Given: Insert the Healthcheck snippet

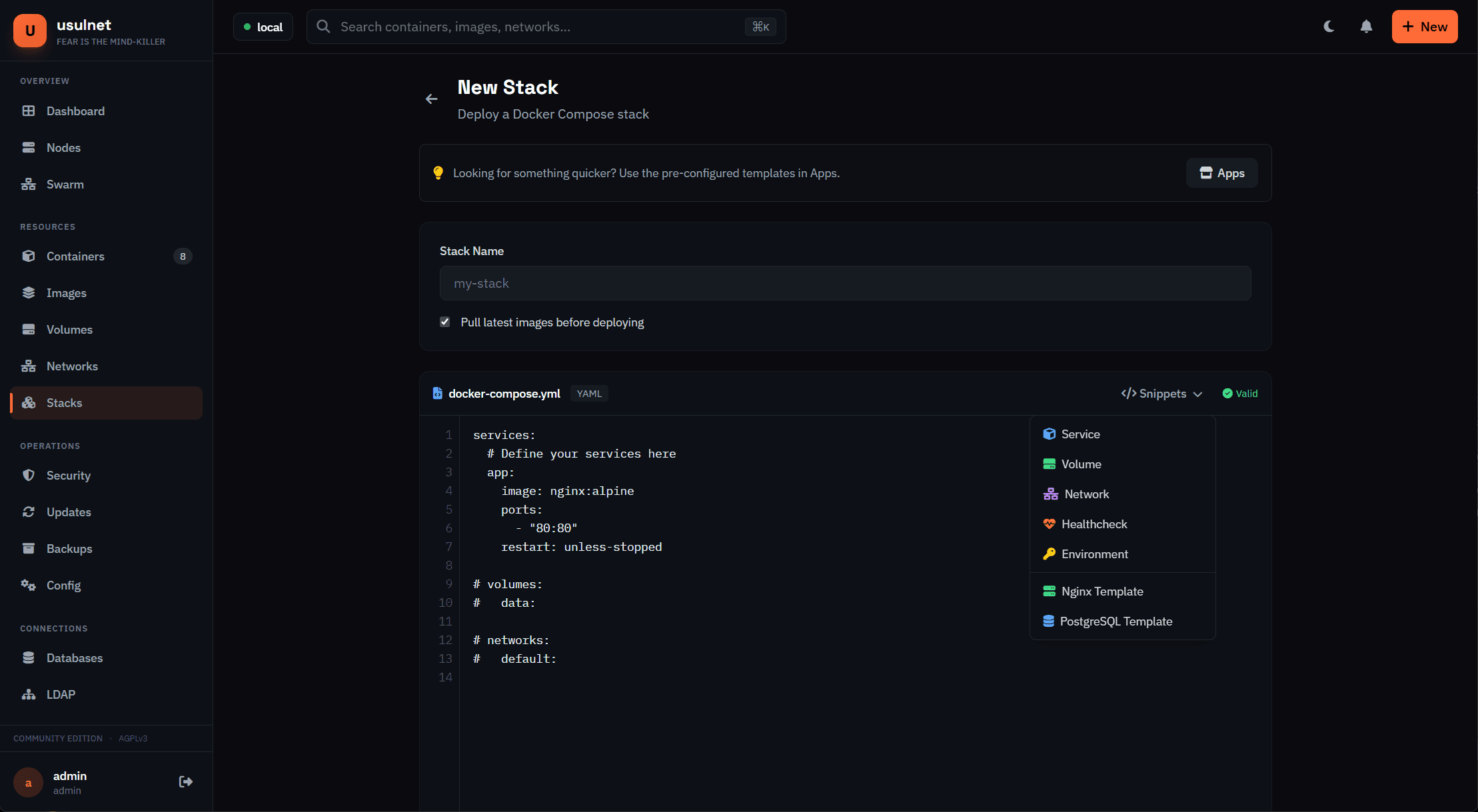Looking at the screenshot, I should 1094,524.
